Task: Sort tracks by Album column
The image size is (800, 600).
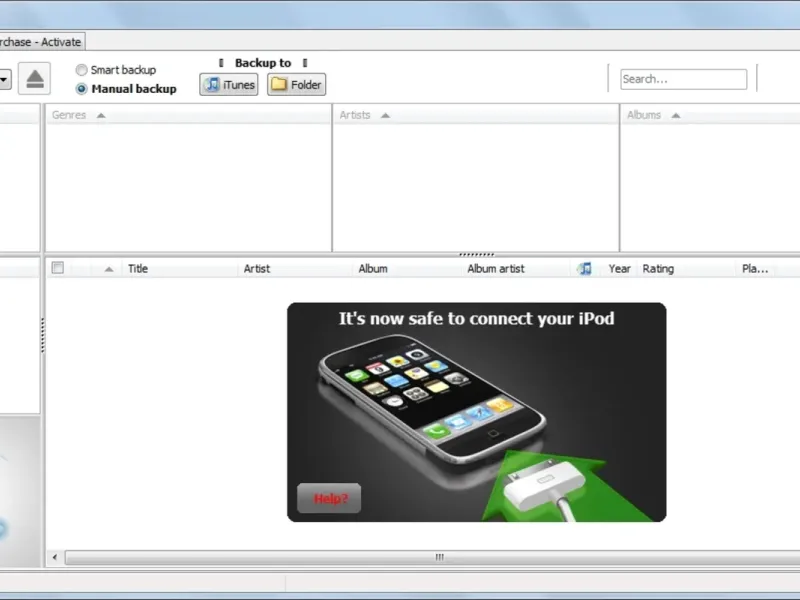Action: [x=407, y=269]
